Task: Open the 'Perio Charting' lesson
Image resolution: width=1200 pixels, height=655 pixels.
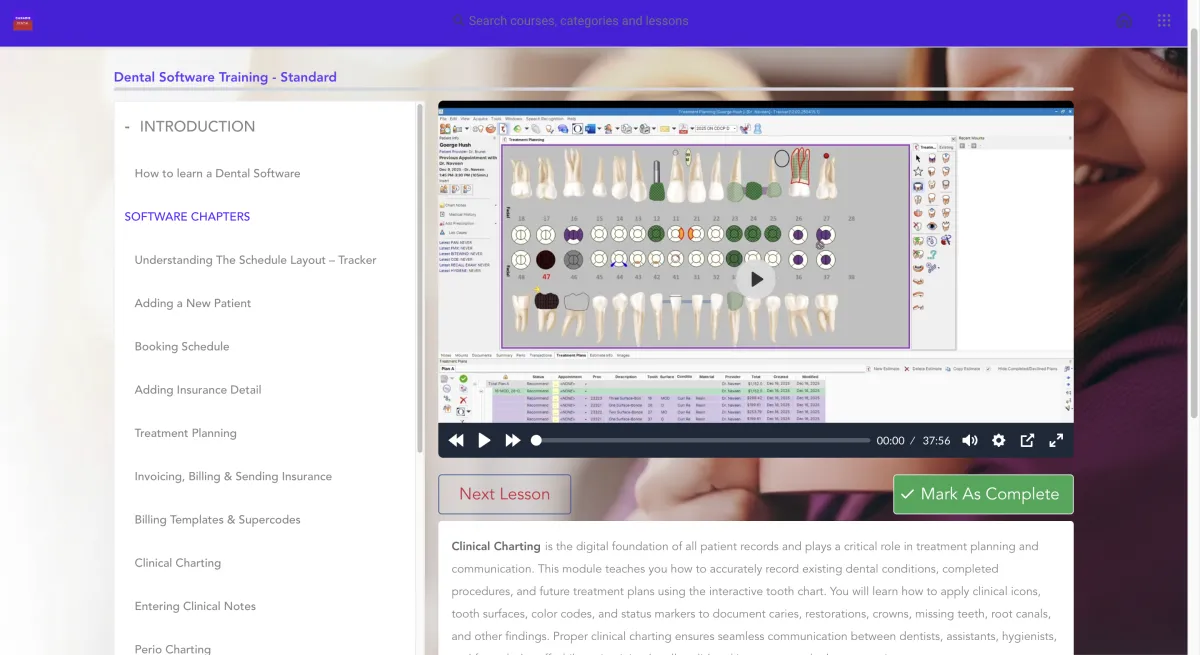Action: click(x=173, y=648)
